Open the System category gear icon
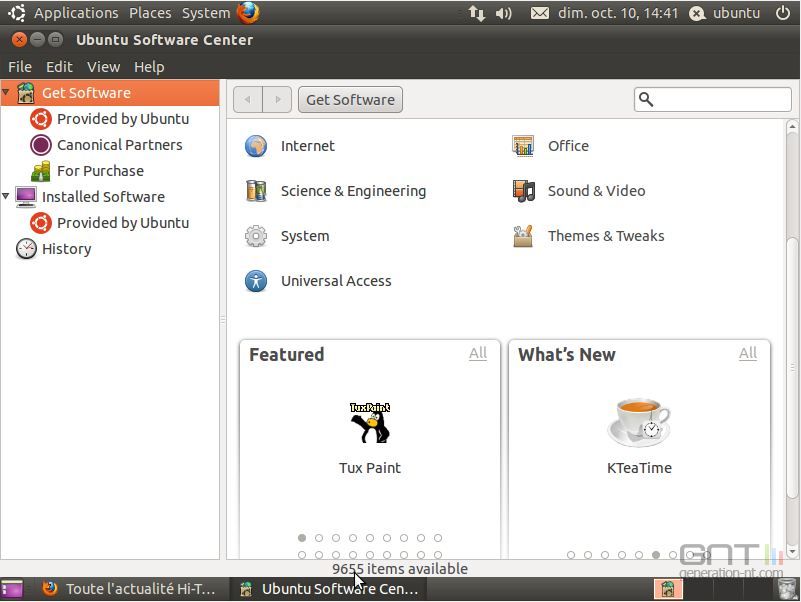 point(255,236)
